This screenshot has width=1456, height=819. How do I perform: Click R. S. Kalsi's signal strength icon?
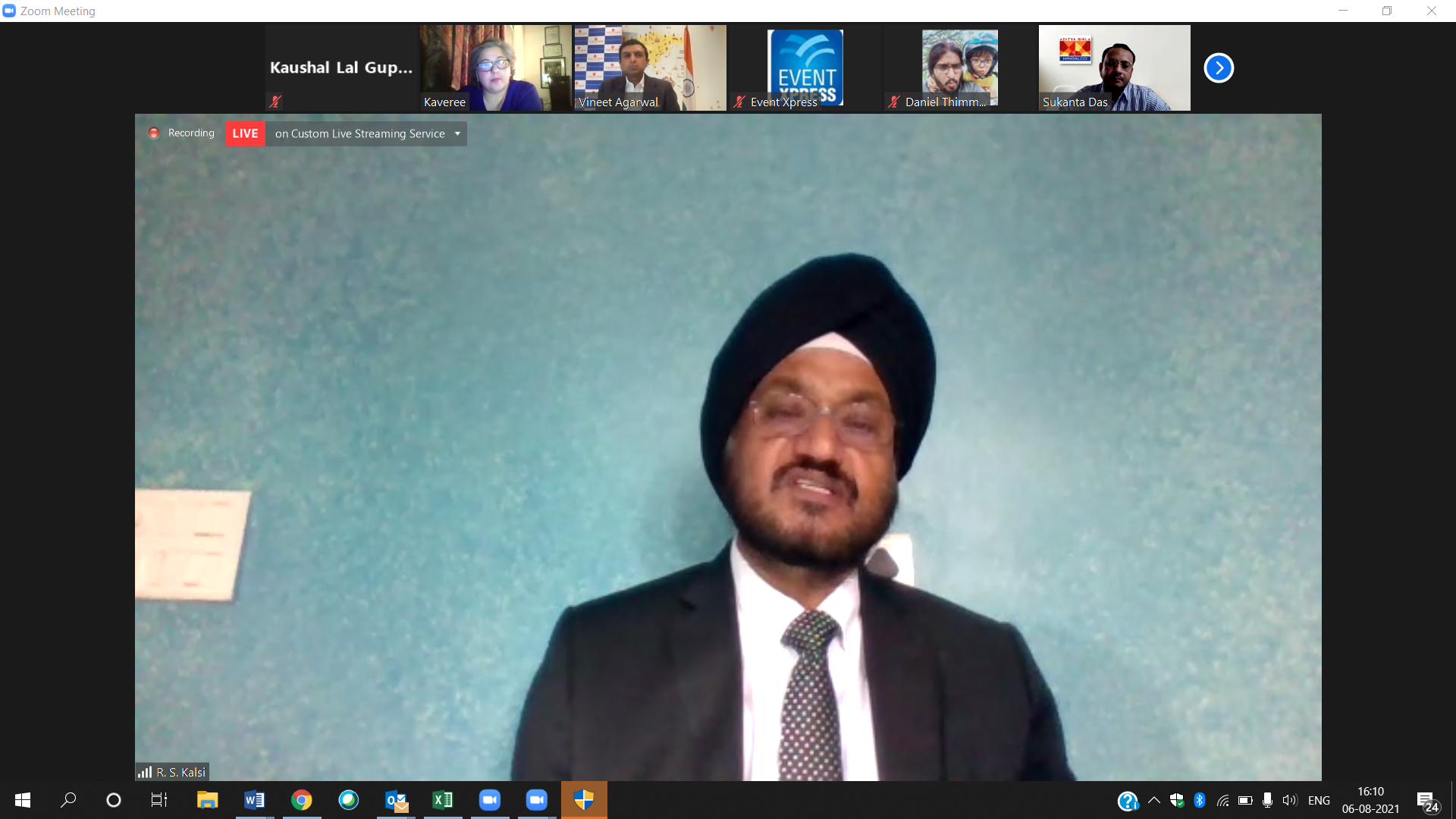[x=144, y=772]
